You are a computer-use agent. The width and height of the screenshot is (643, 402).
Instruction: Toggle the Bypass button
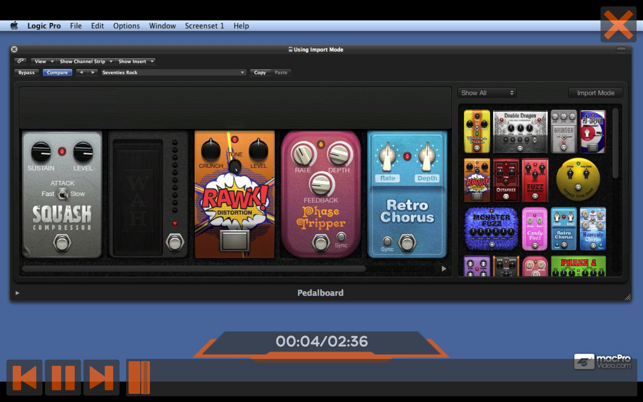point(27,73)
